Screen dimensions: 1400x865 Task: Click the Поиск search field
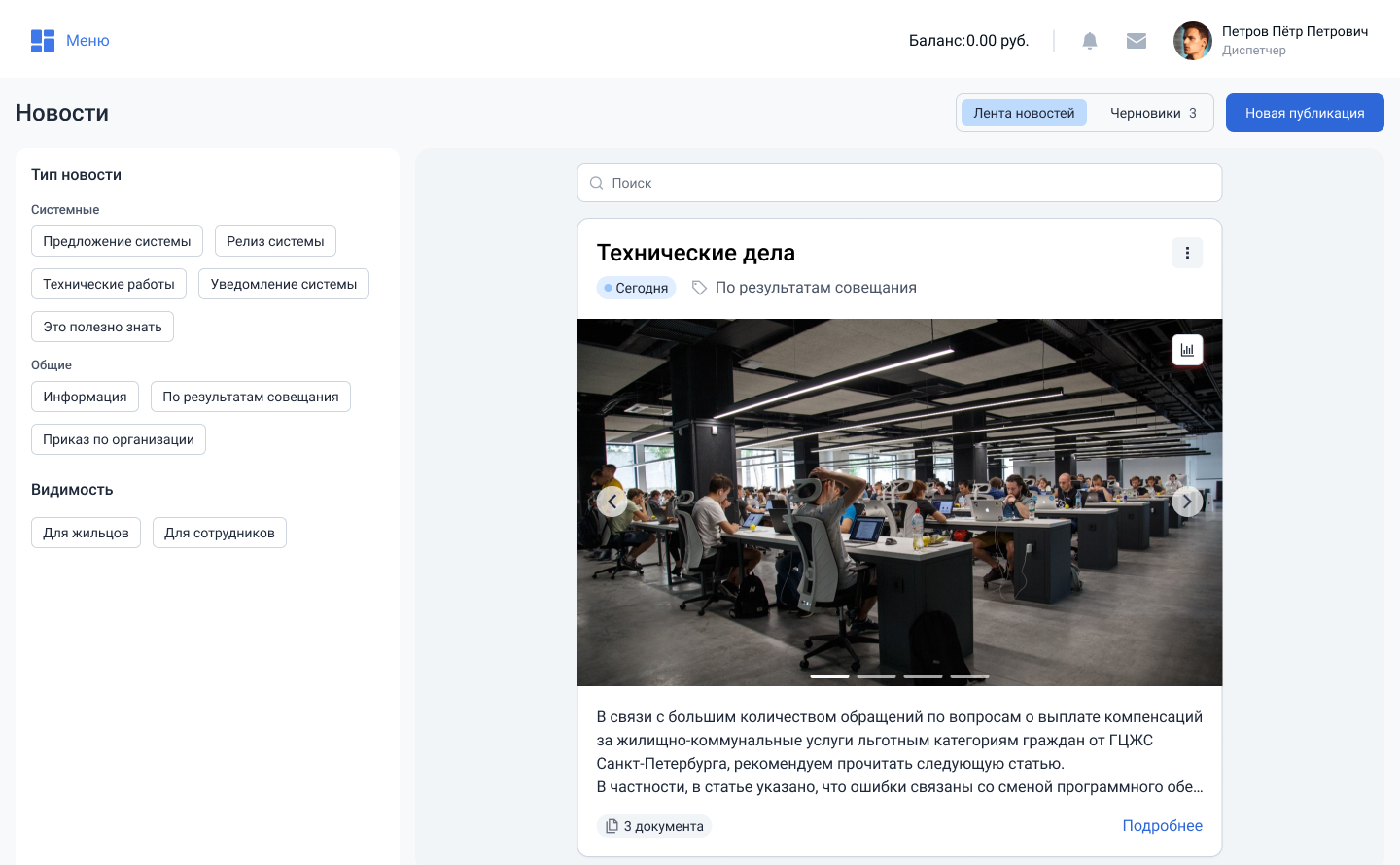pyautogui.click(x=899, y=183)
